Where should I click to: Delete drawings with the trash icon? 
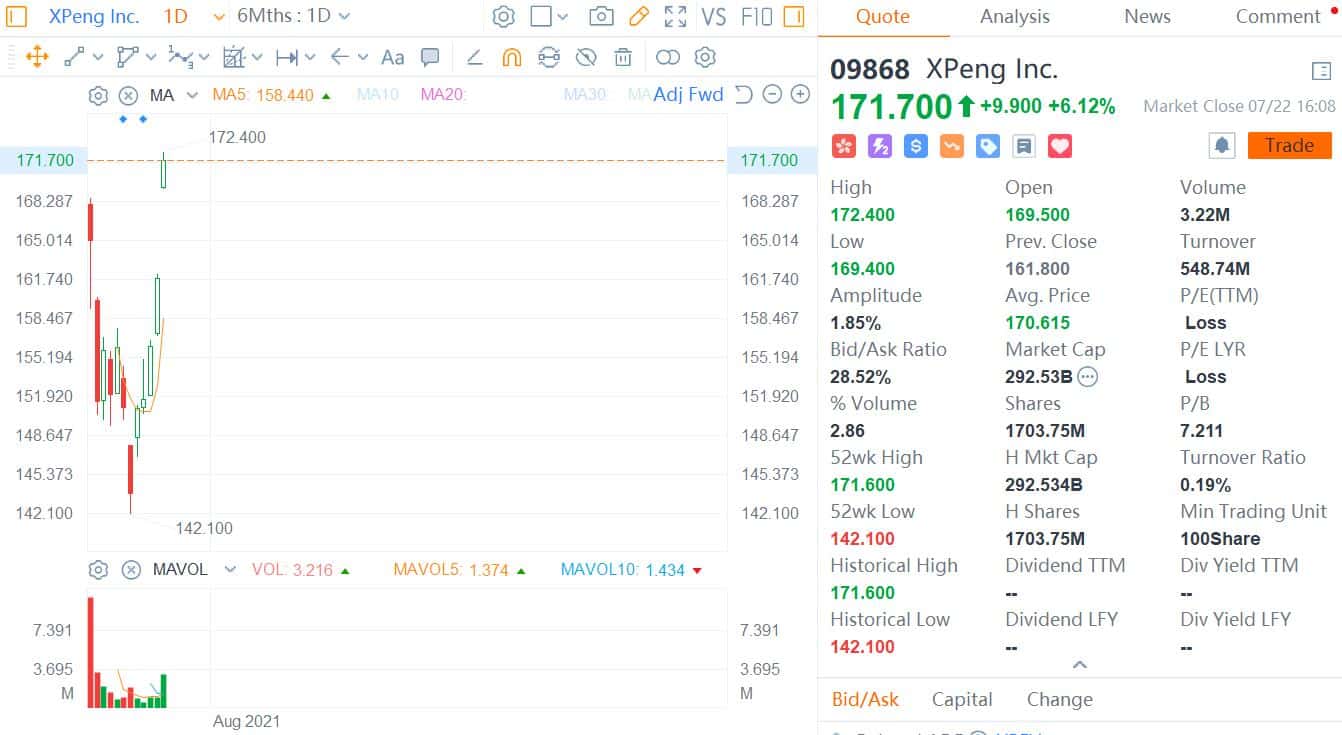click(x=623, y=57)
